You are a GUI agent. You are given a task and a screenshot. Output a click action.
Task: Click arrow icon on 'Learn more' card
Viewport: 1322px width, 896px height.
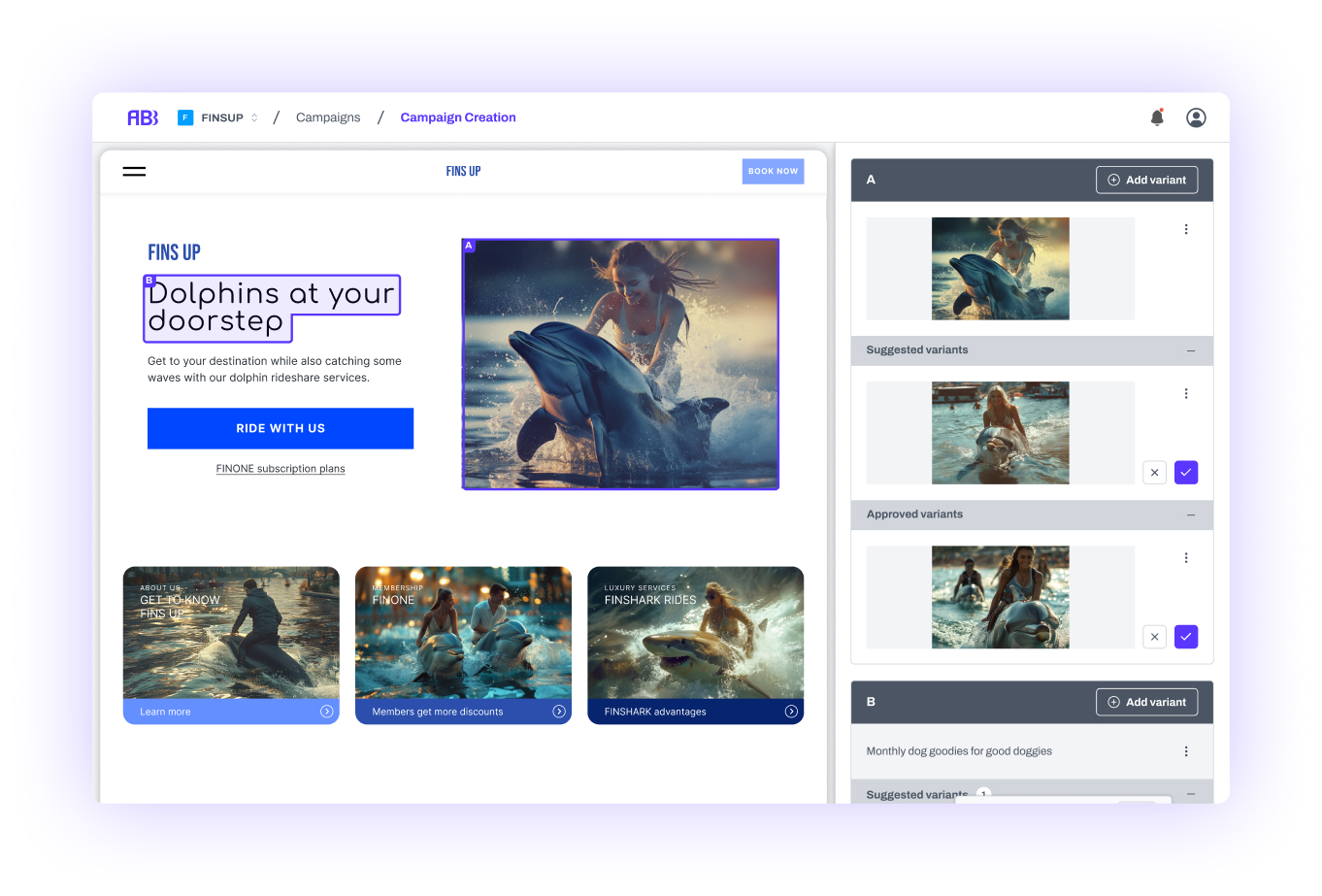pos(326,712)
